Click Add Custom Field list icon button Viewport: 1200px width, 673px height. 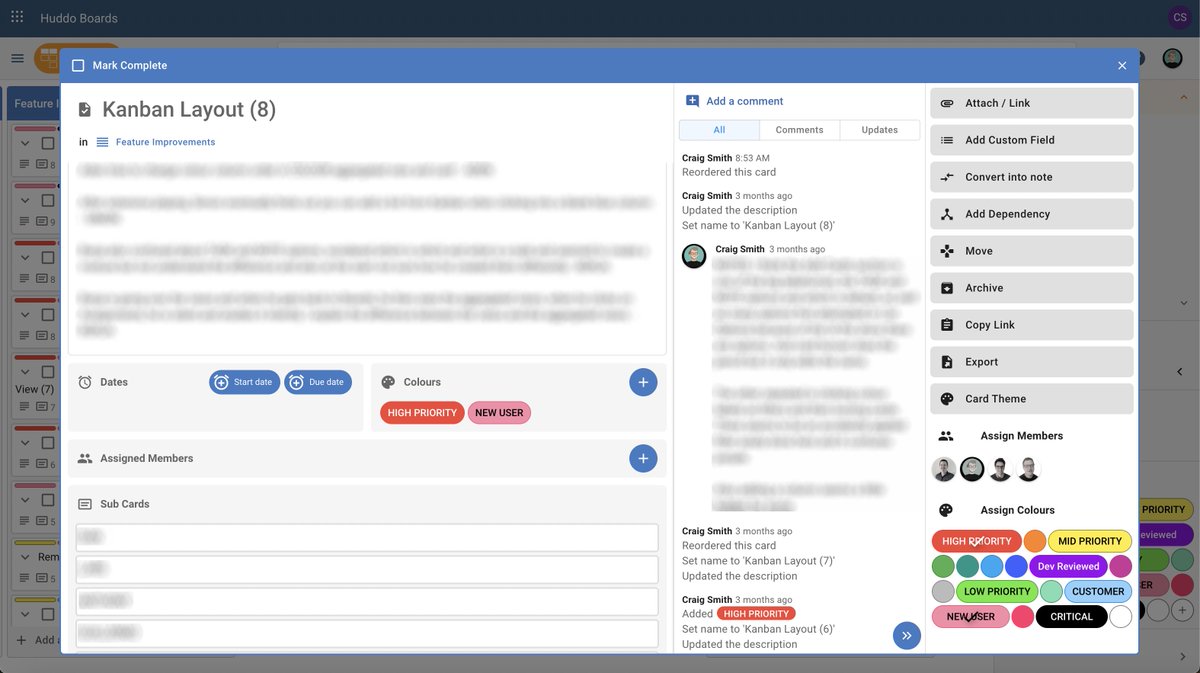pos(1032,140)
